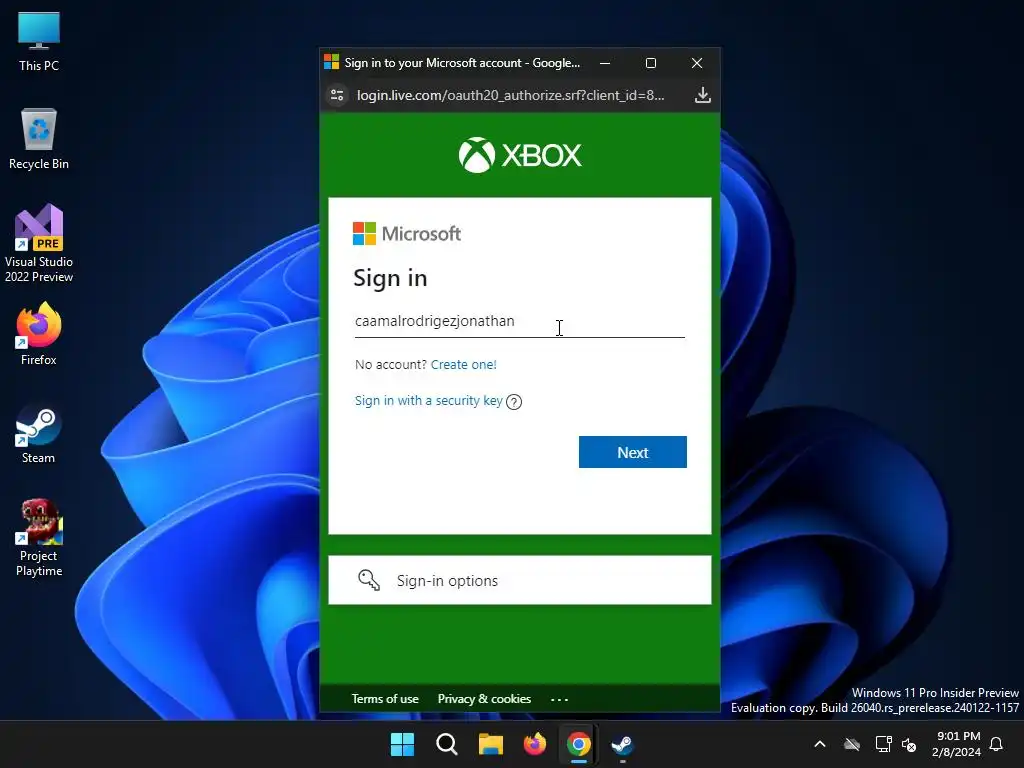Open the notifications bell

coord(997,744)
